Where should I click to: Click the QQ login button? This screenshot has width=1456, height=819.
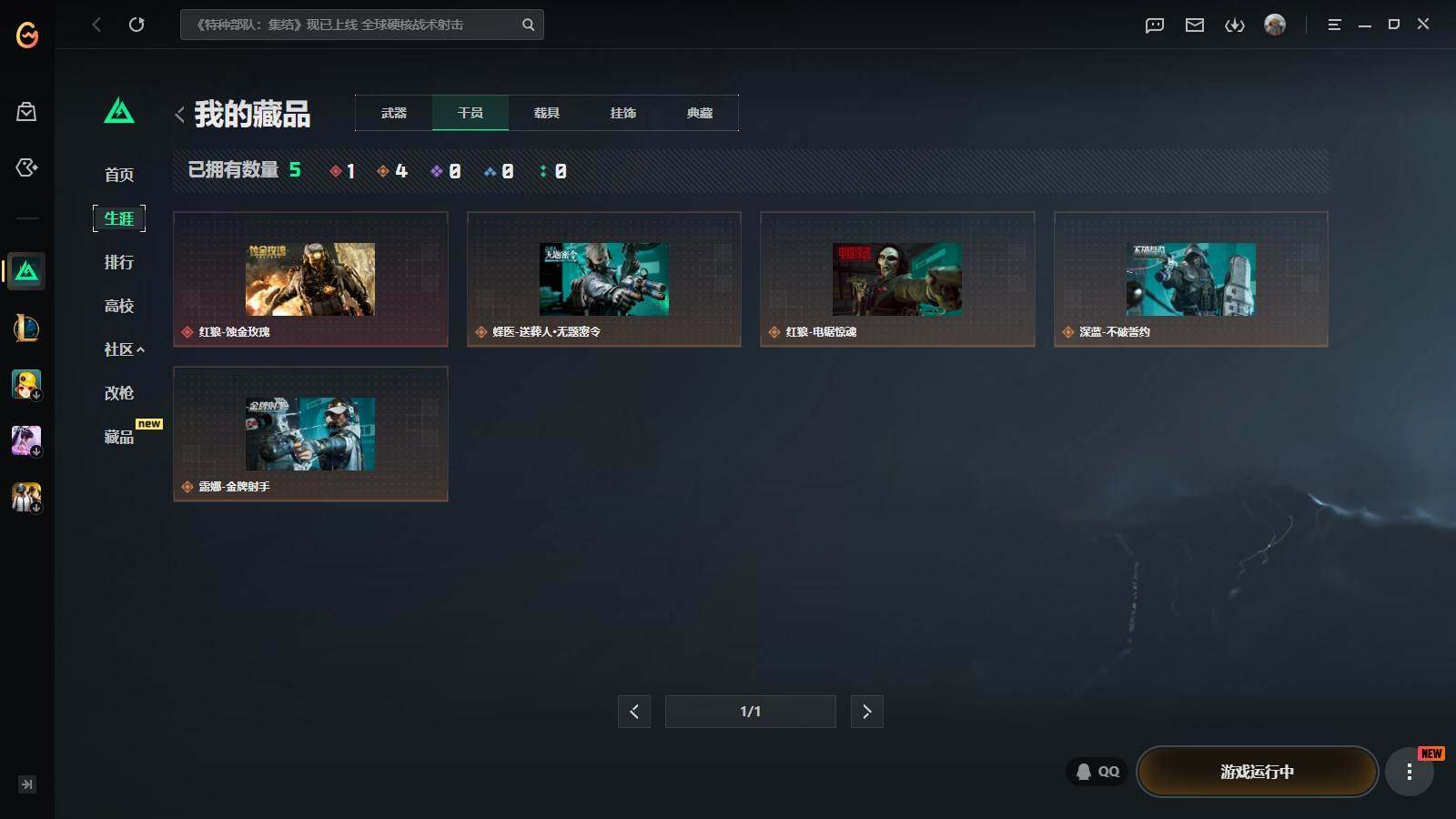(x=1097, y=772)
